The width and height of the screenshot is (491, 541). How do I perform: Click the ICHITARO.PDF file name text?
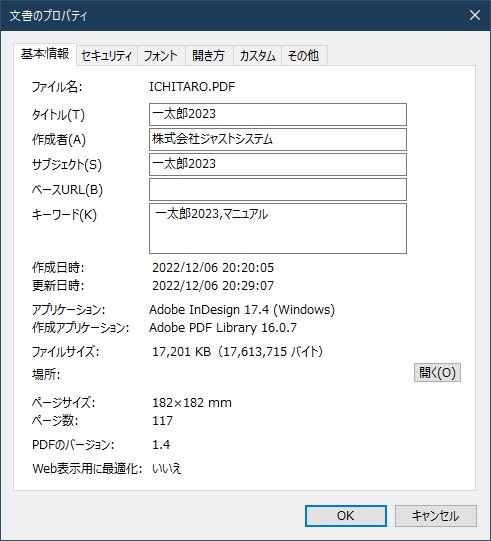[x=192, y=87]
